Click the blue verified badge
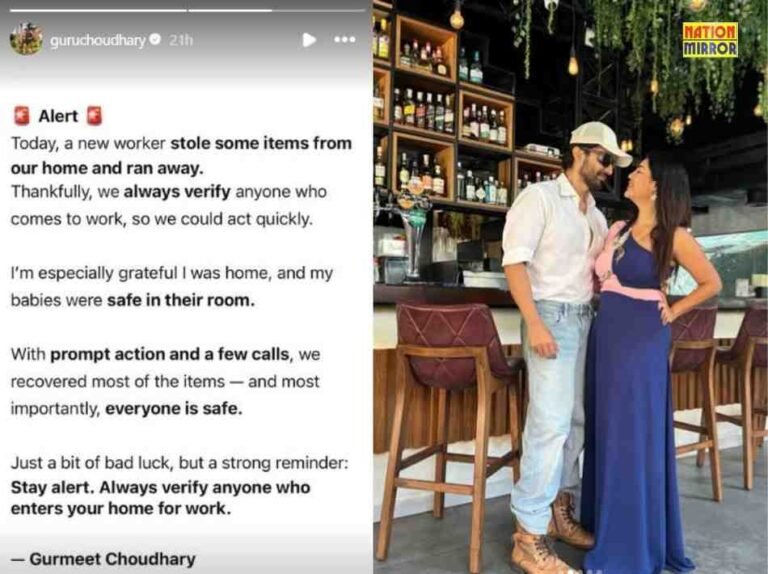Image resolution: width=768 pixels, height=574 pixels. pyautogui.click(x=155, y=39)
